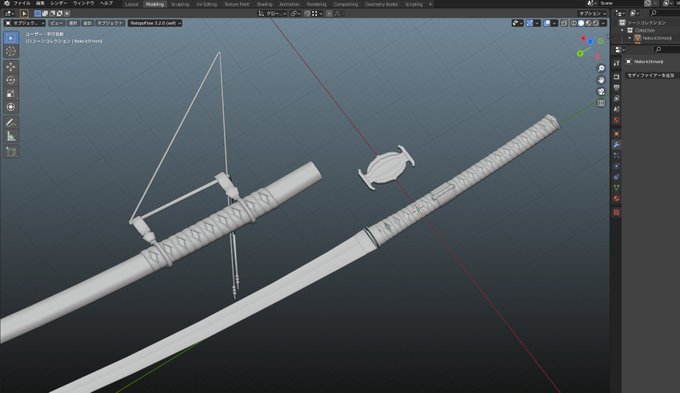Open the shading options dropdown arrow
Image resolution: width=680 pixels, height=393 pixels.
pos(604,23)
